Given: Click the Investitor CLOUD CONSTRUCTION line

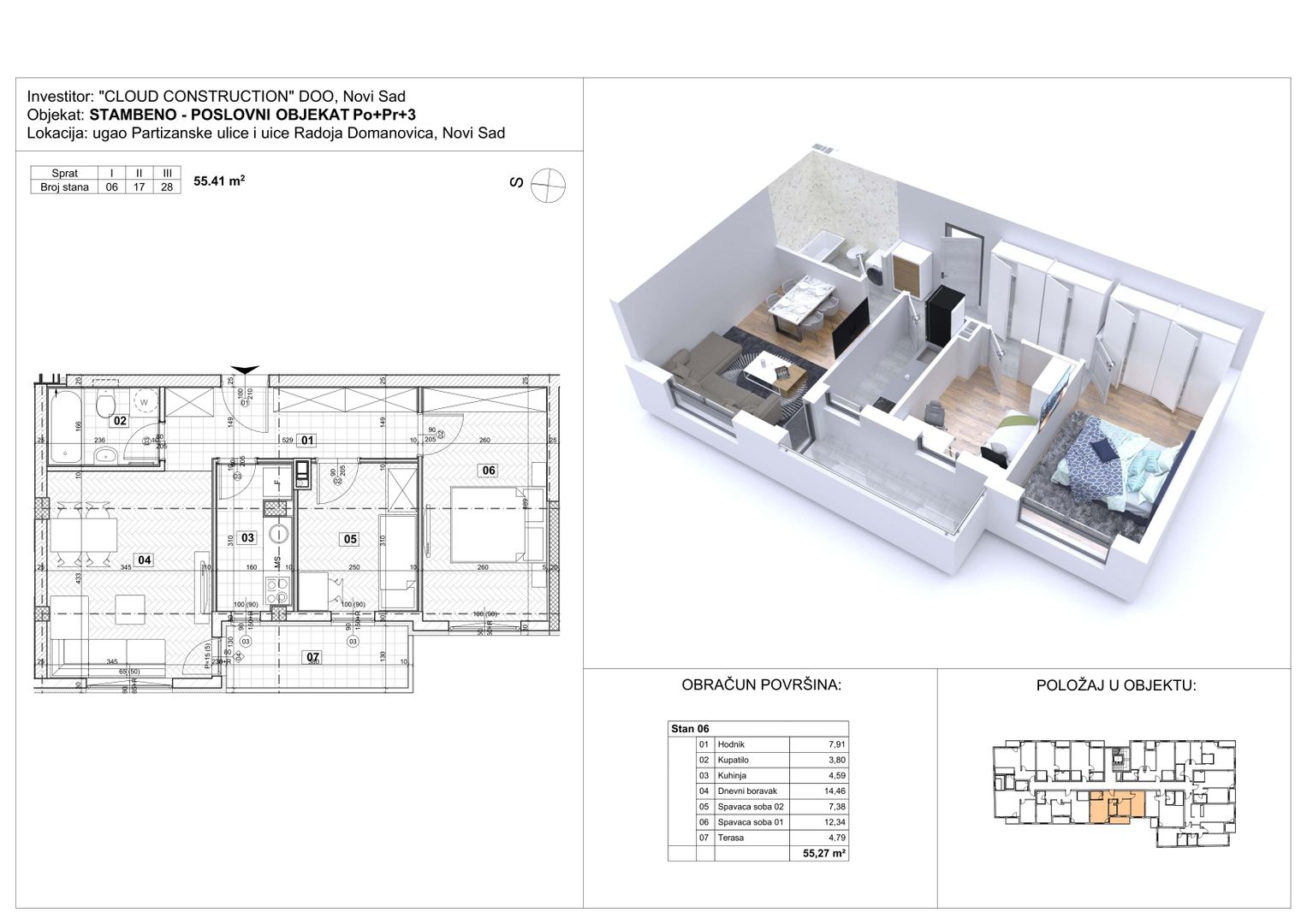Looking at the screenshot, I should (217, 97).
